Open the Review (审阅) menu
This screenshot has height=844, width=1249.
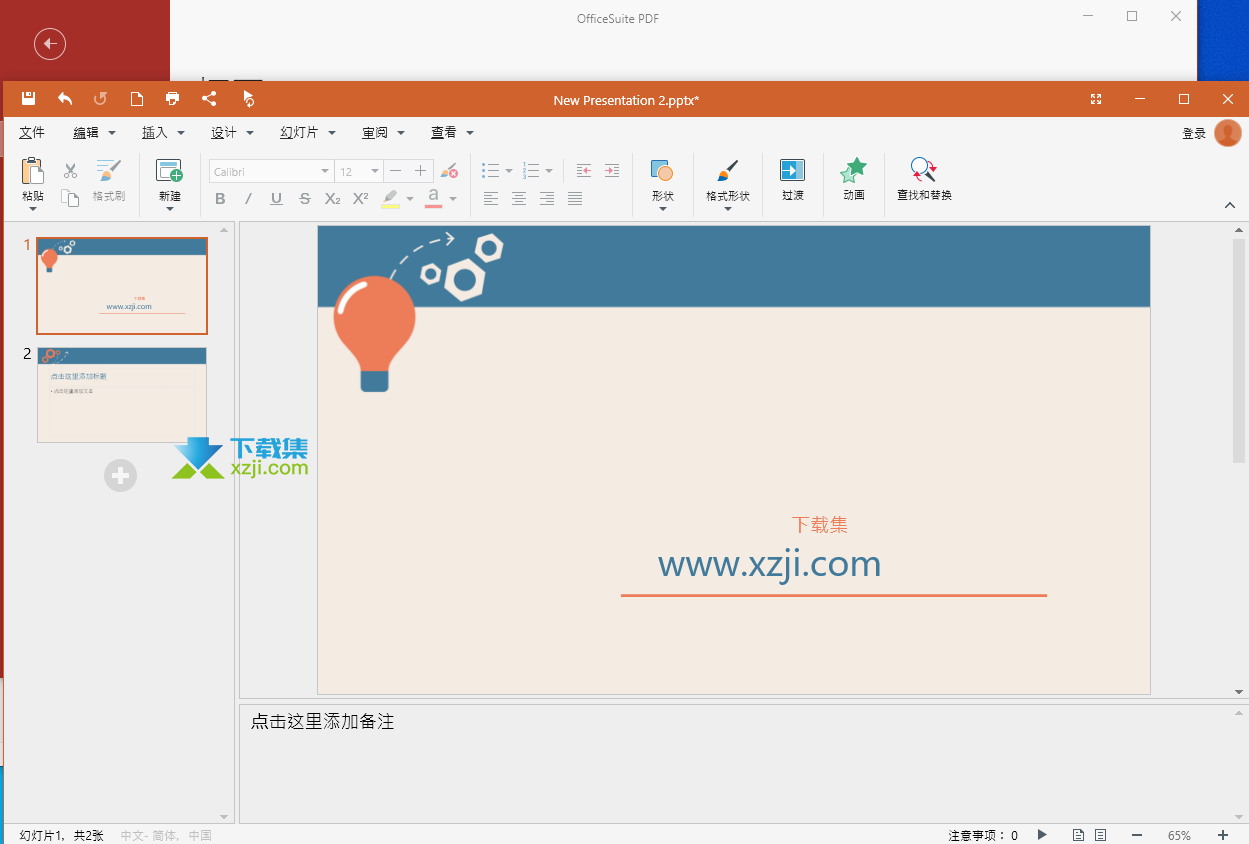click(x=383, y=133)
